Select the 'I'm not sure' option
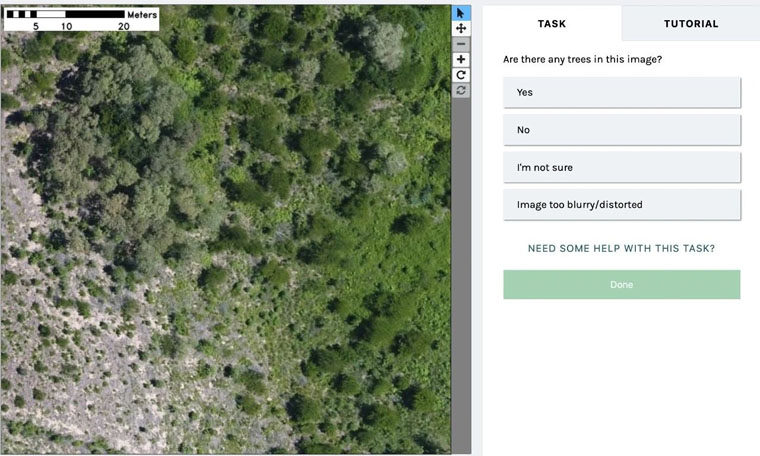This screenshot has height=456, width=760. click(621, 167)
